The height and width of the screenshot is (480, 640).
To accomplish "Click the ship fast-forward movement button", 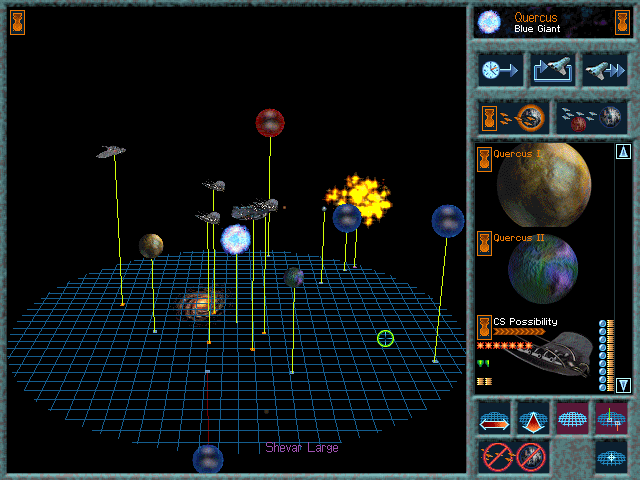I will pos(604,70).
